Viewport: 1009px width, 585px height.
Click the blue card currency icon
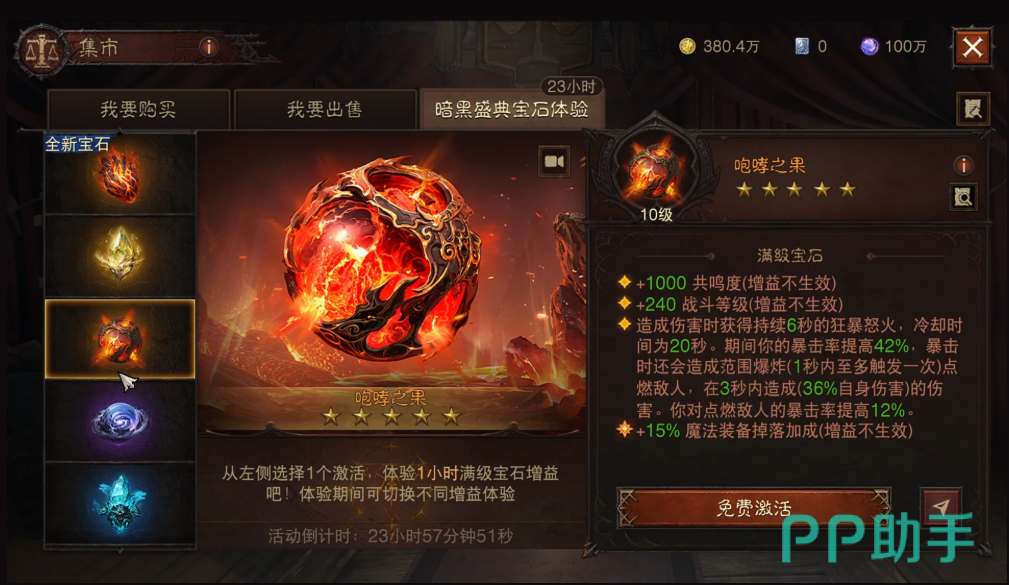click(802, 46)
